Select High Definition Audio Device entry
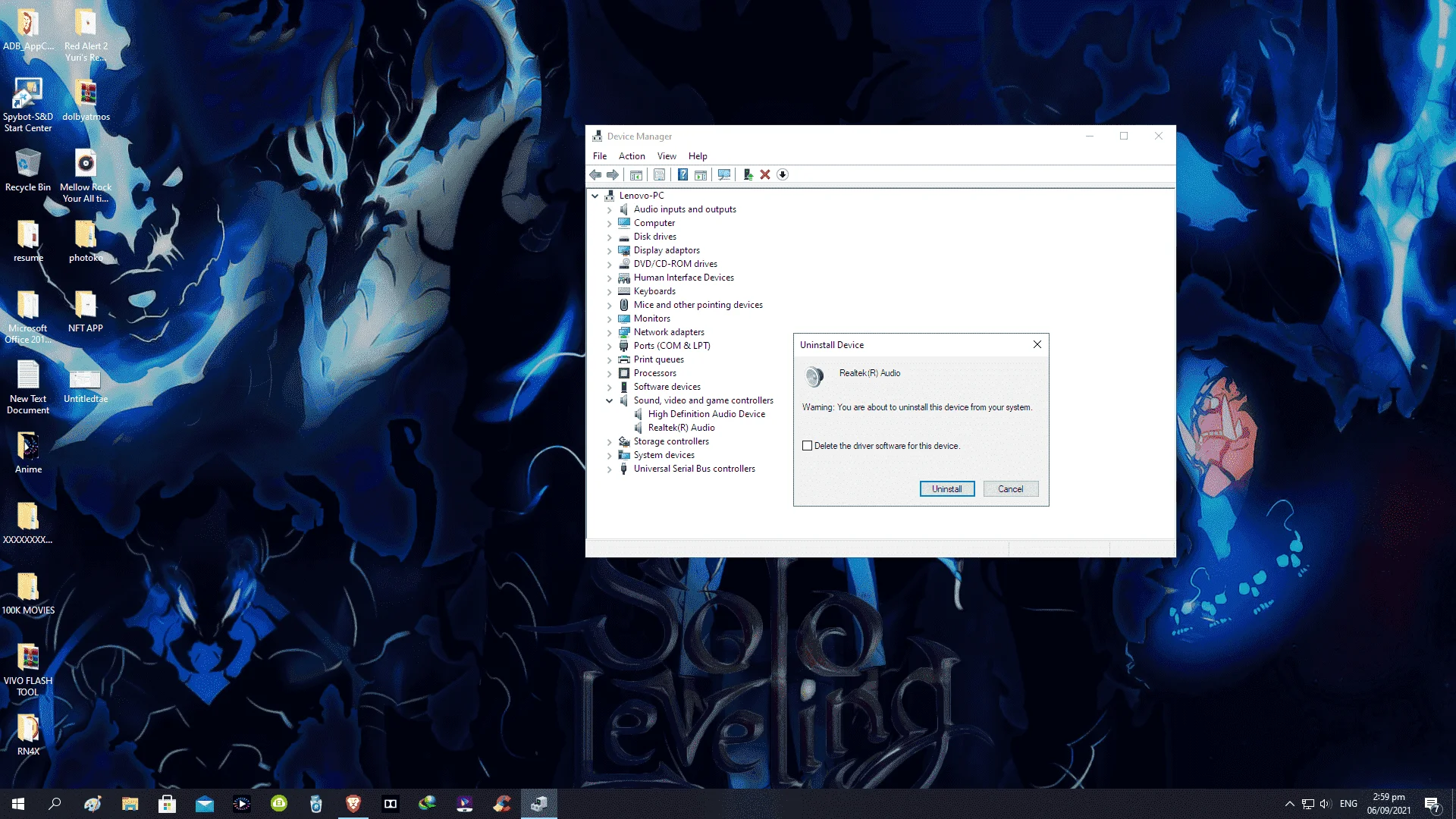The width and height of the screenshot is (1456, 819). [707, 414]
